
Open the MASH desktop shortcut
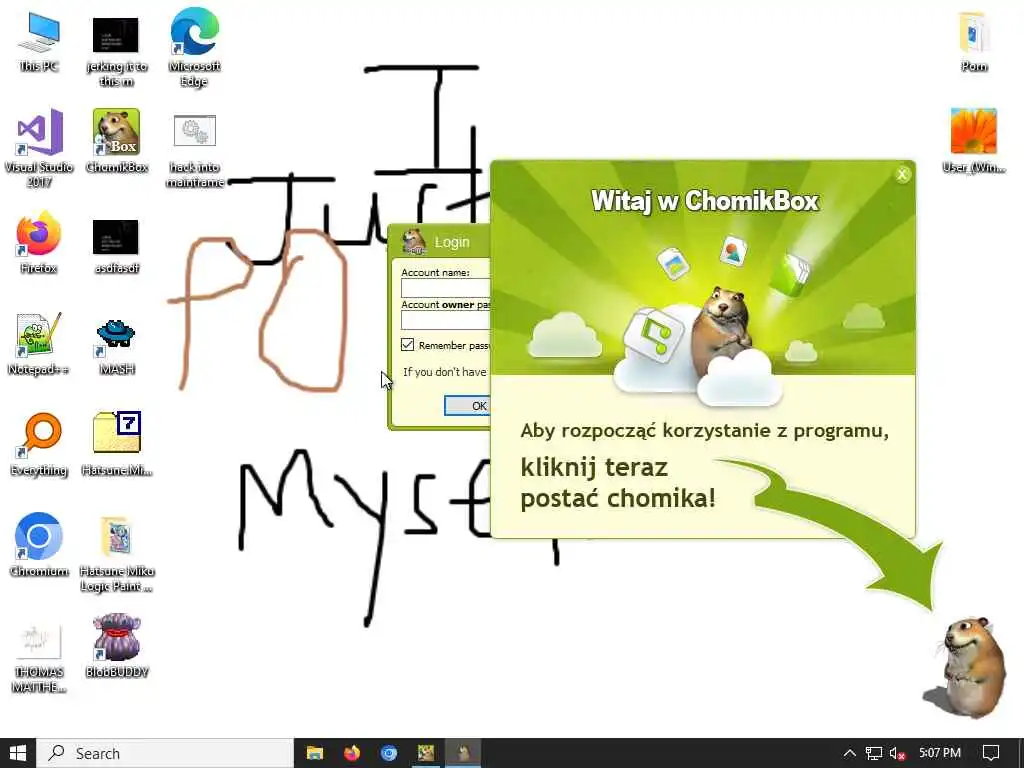pos(116,345)
